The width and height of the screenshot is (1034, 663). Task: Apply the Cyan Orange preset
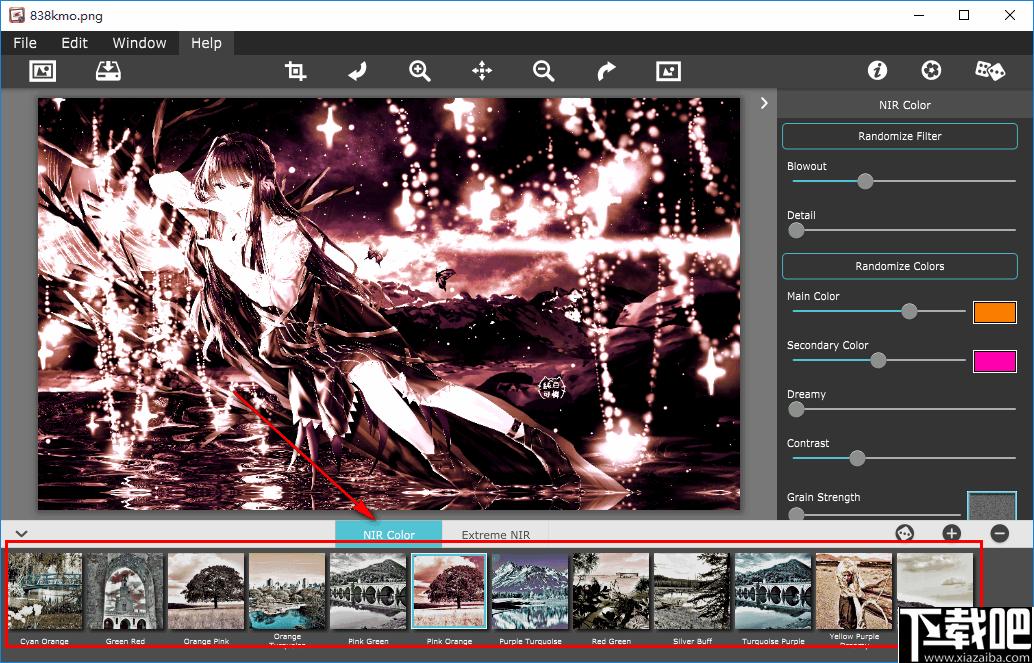point(44,591)
